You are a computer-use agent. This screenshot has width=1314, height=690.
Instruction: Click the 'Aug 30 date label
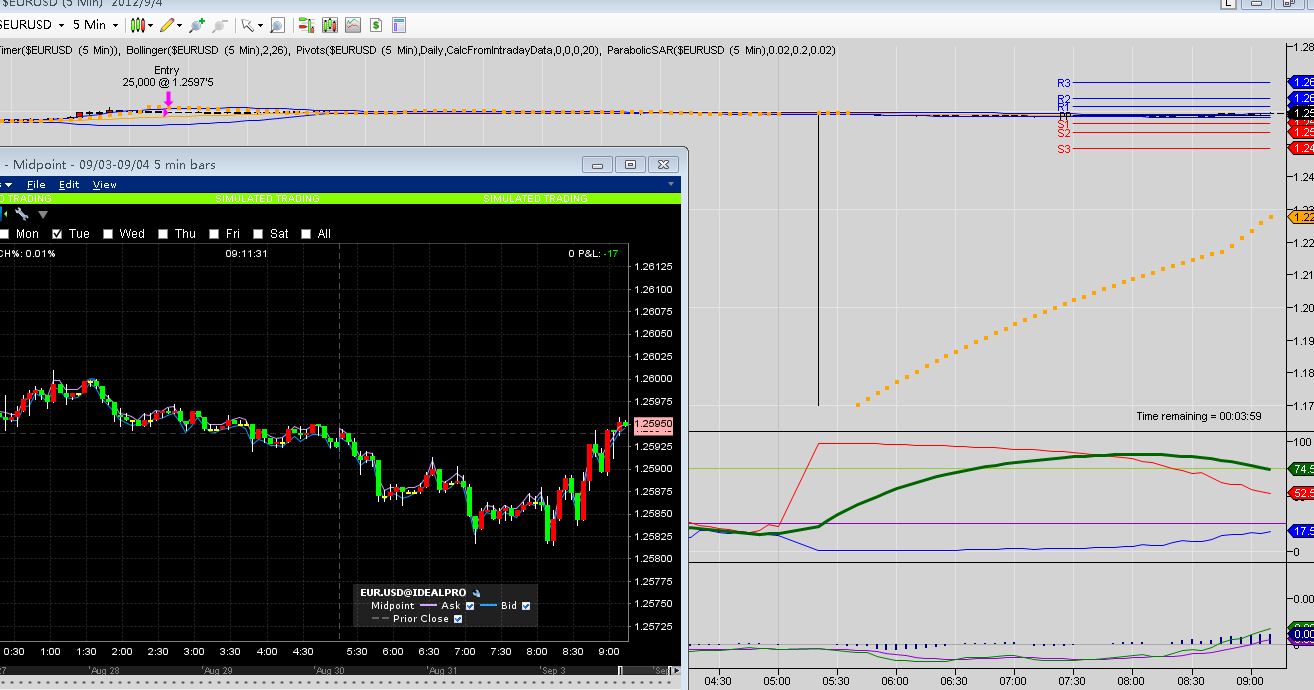[x=329, y=670]
